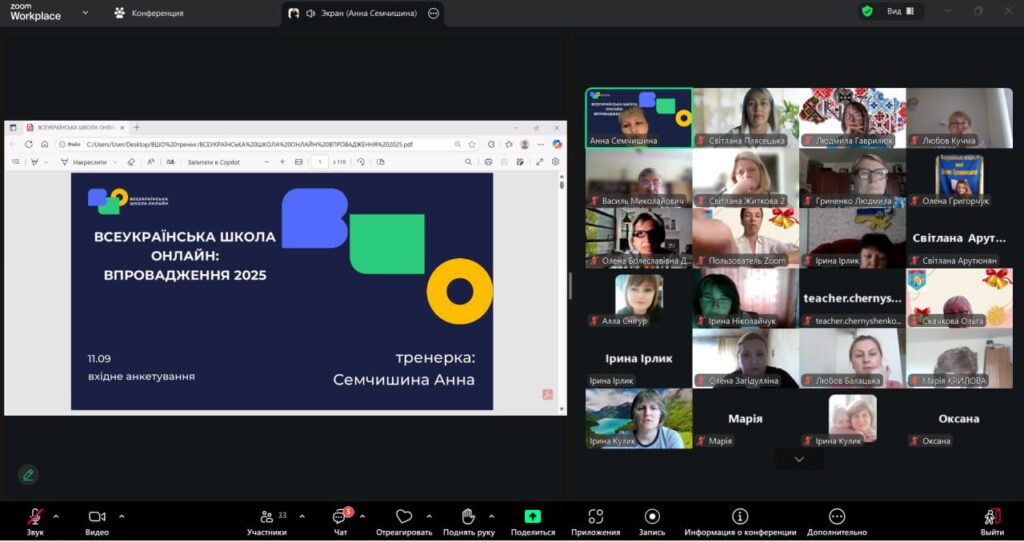Raise hand with Поднять руку icon
Viewport: 1024px width, 542px height.
[468, 517]
